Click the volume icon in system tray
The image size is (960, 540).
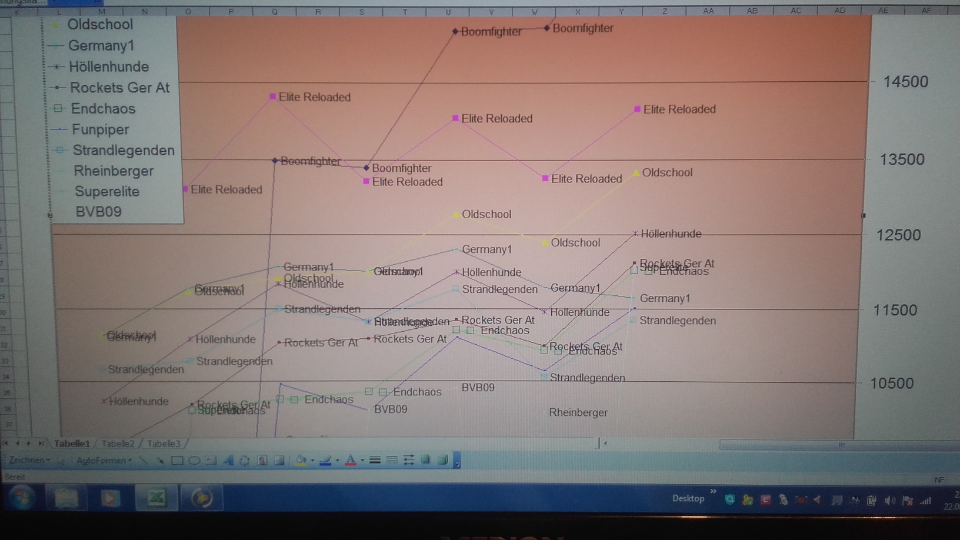click(890, 499)
